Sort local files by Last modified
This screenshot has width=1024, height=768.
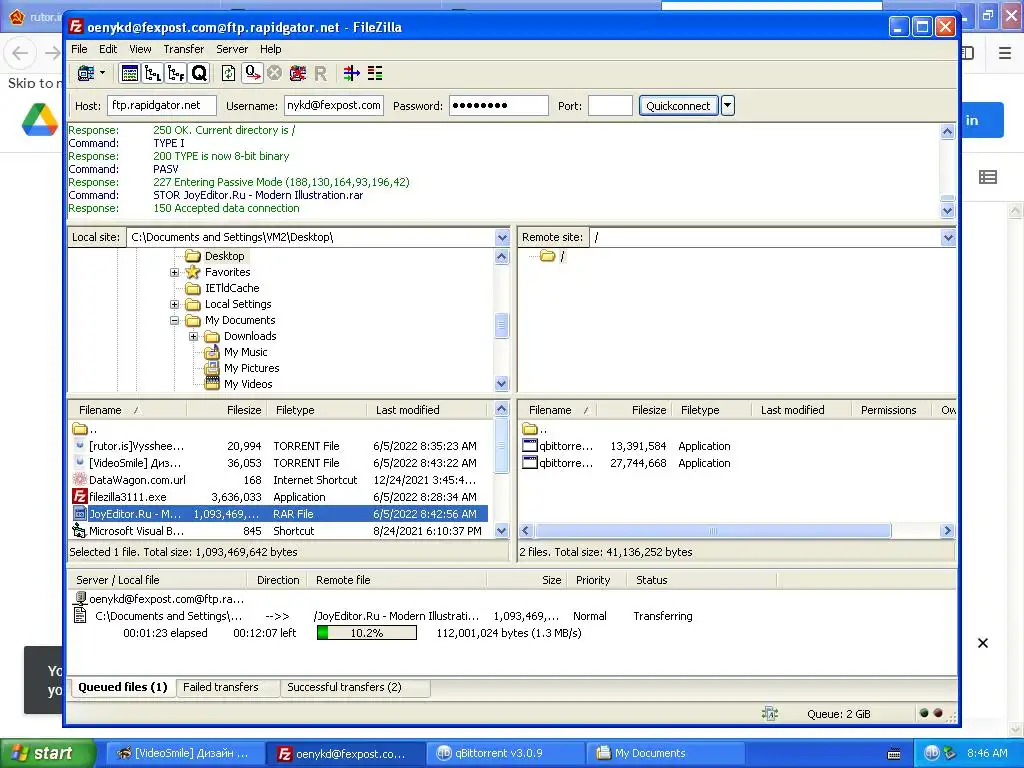(x=427, y=410)
